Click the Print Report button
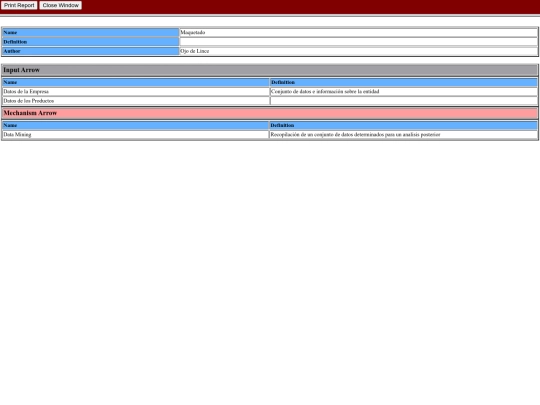This screenshot has width=540, height=405. pyautogui.click(x=19, y=6)
